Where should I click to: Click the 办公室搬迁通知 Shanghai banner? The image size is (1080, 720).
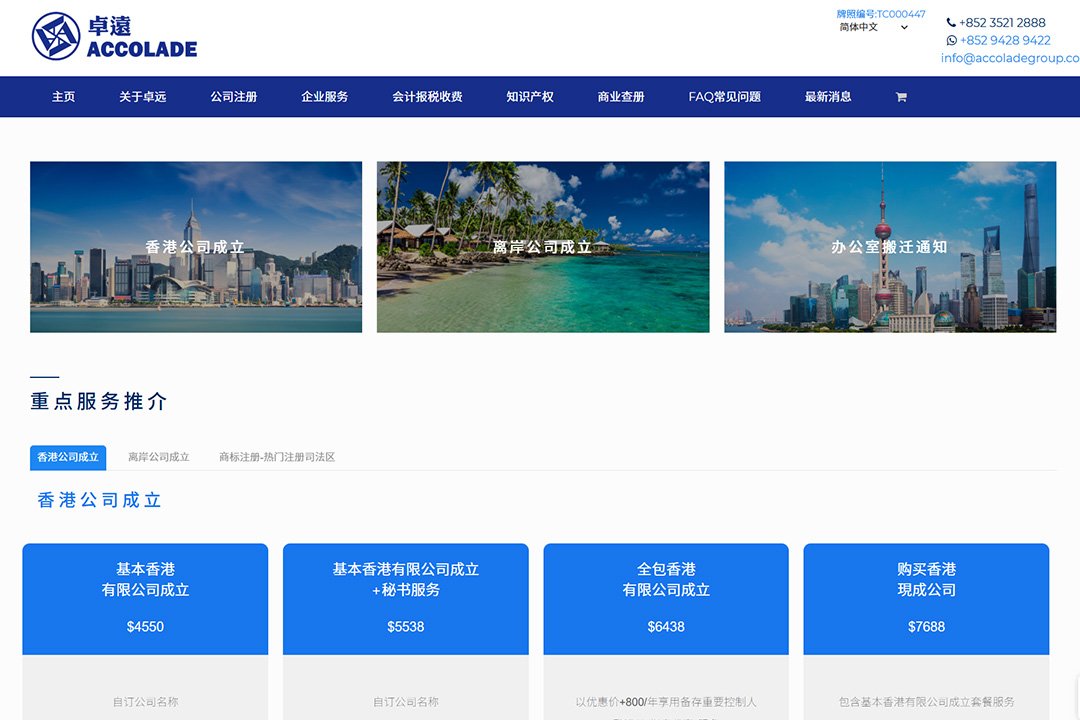pos(889,247)
